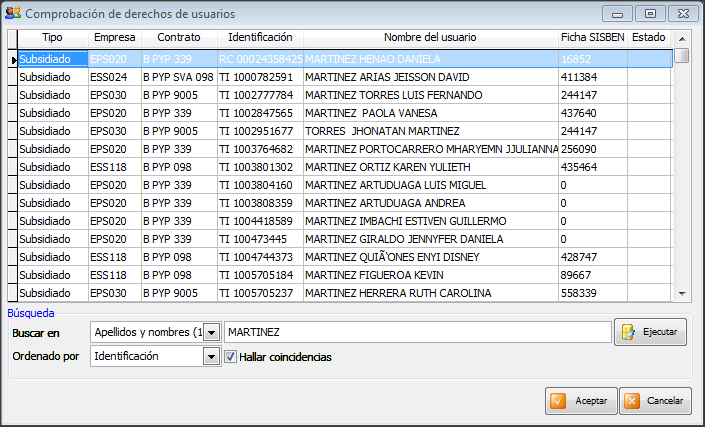The image size is (705, 427).
Task: Select the row MARTINEZ GIRALDO JENNYFER DANIELA
Action: [x=344, y=239]
